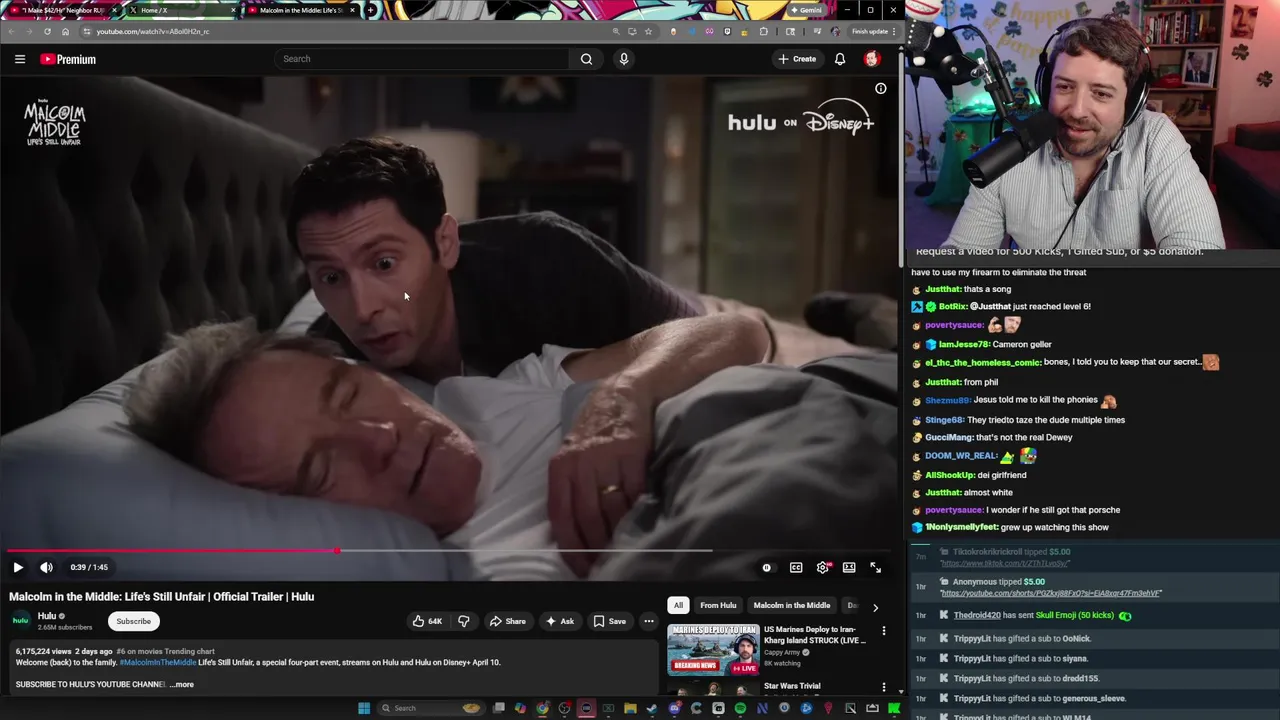Open Chrome from the taskbar
The height and width of the screenshot is (720, 1280).
tap(542, 708)
